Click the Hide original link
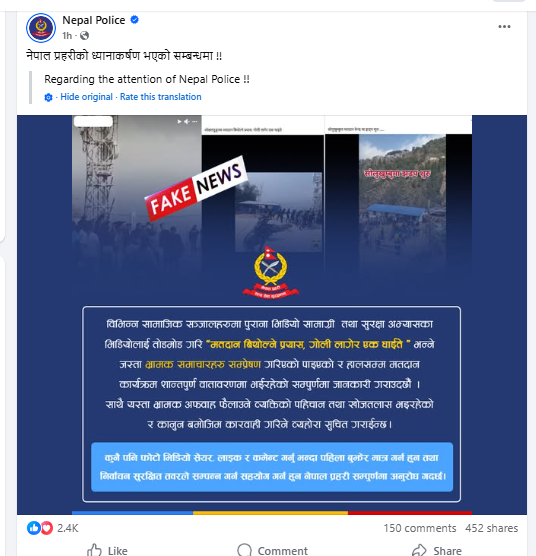Viewport: 536px width, 556px height. pyautogui.click(x=86, y=97)
